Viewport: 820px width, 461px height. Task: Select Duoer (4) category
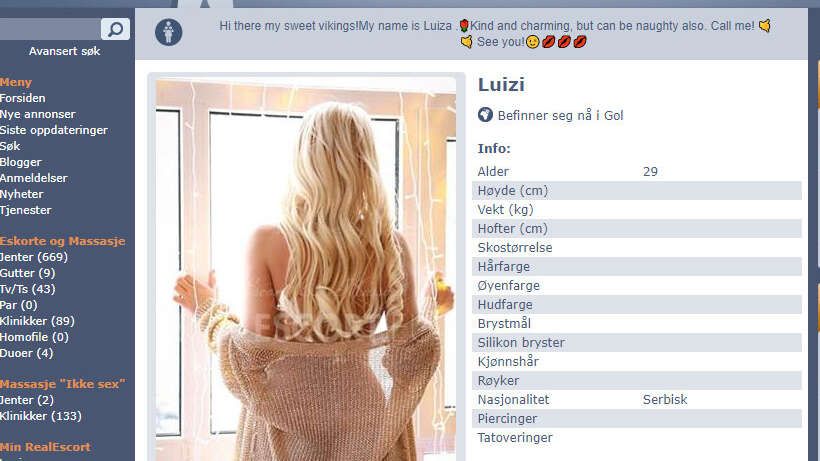[26, 353]
